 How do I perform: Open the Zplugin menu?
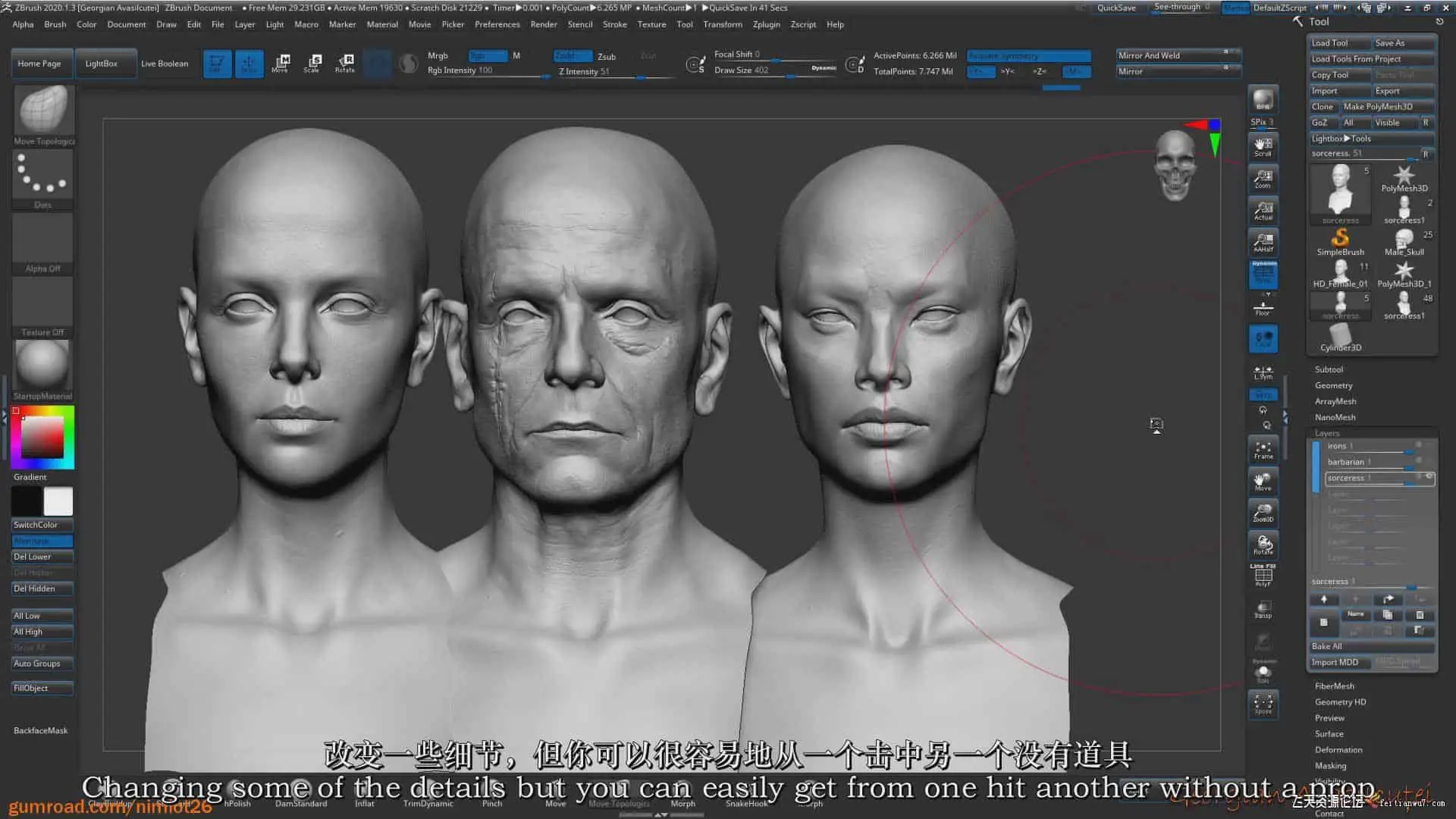point(766,24)
